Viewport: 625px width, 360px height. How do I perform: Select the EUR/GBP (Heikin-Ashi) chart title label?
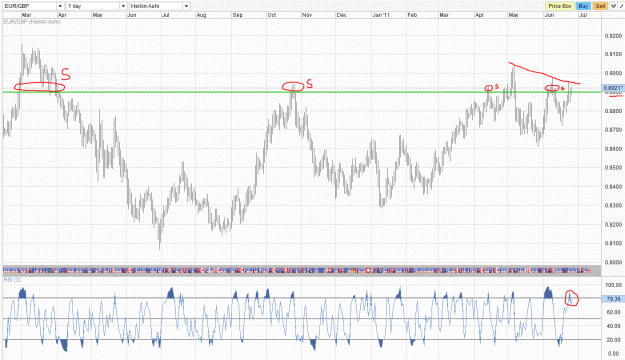32,22
